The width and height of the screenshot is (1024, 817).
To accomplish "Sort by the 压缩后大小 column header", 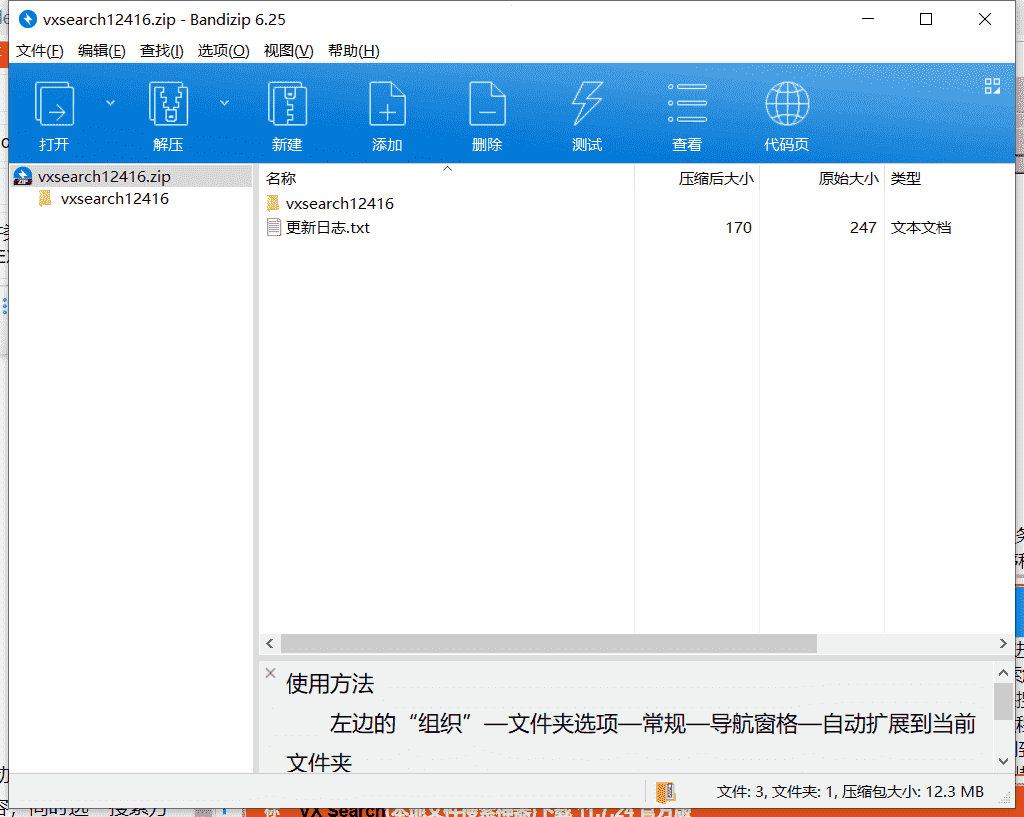I will click(x=697, y=178).
